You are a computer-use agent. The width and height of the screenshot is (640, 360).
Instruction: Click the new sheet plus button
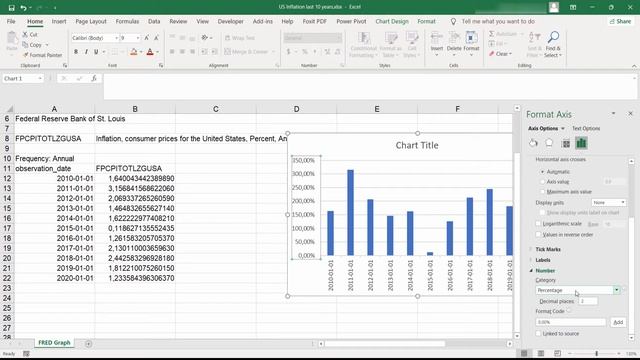click(88, 344)
